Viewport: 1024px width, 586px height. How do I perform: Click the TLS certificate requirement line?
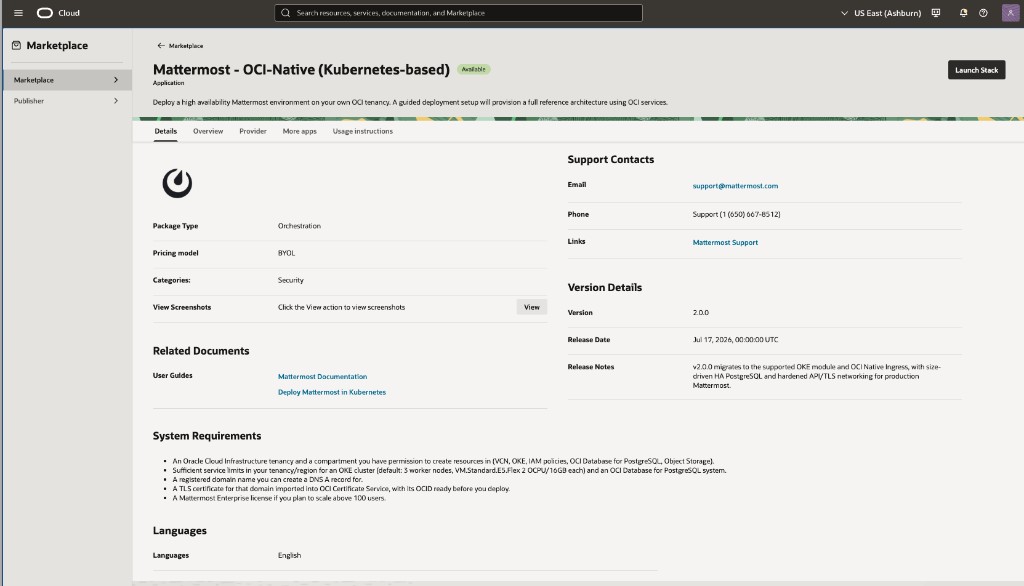[x=341, y=489]
